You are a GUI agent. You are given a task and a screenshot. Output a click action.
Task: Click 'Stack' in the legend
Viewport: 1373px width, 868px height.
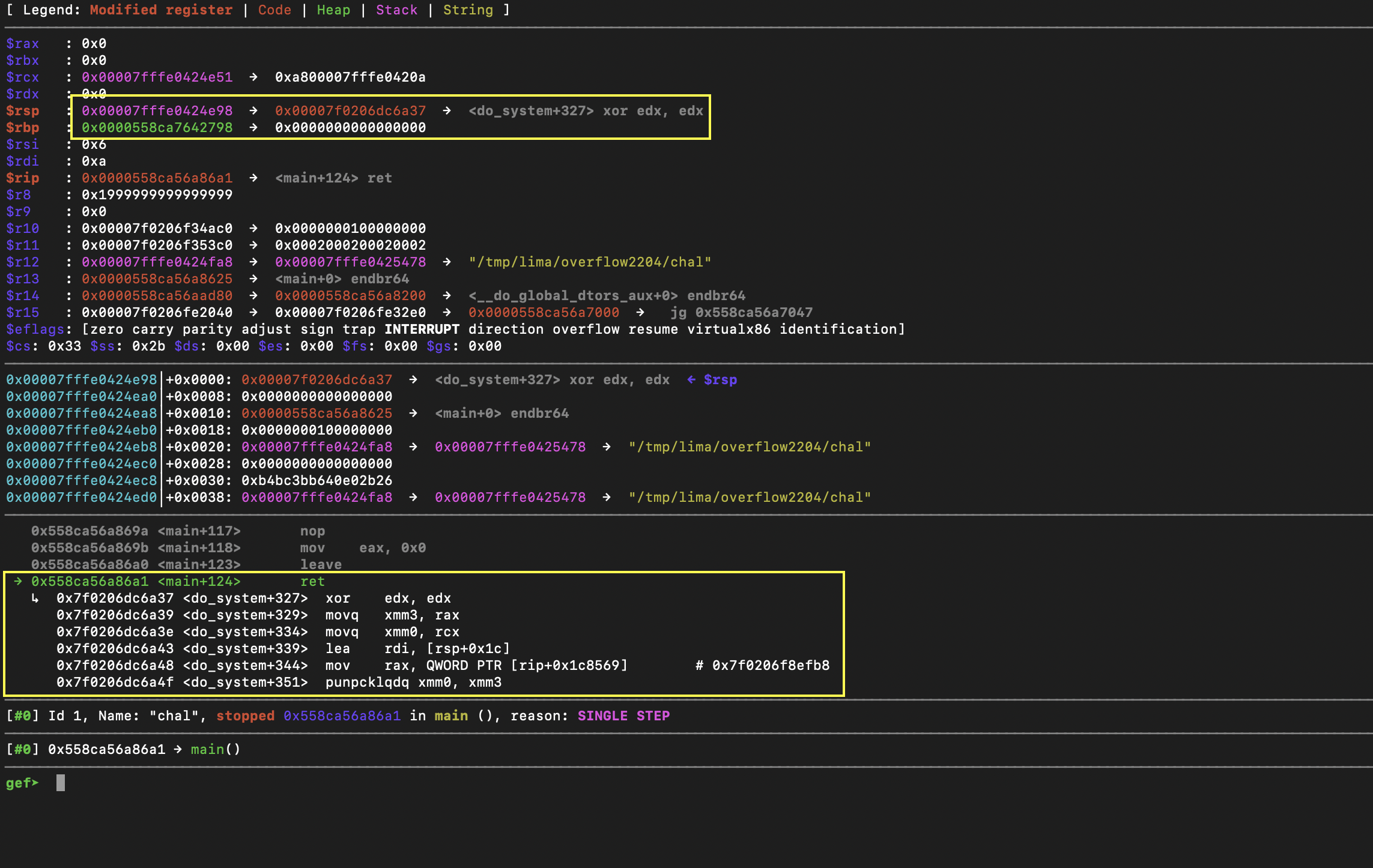396,10
